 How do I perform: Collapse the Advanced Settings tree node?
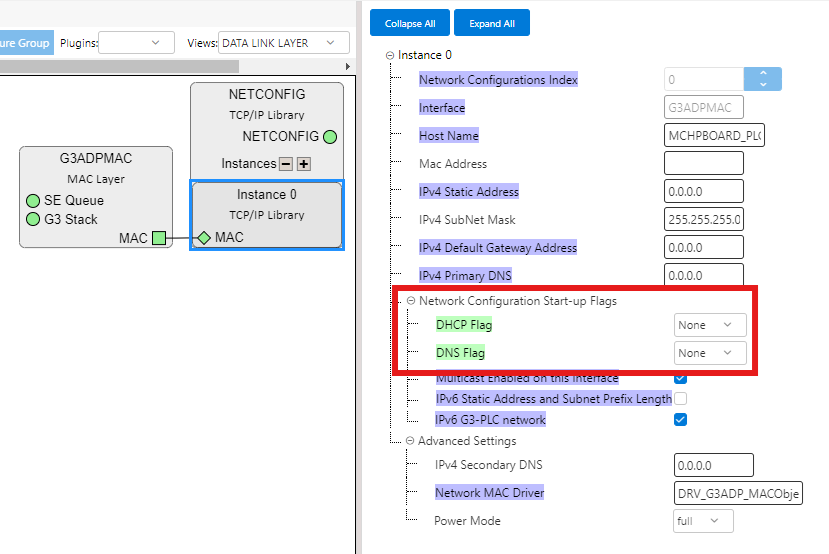coord(410,441)
